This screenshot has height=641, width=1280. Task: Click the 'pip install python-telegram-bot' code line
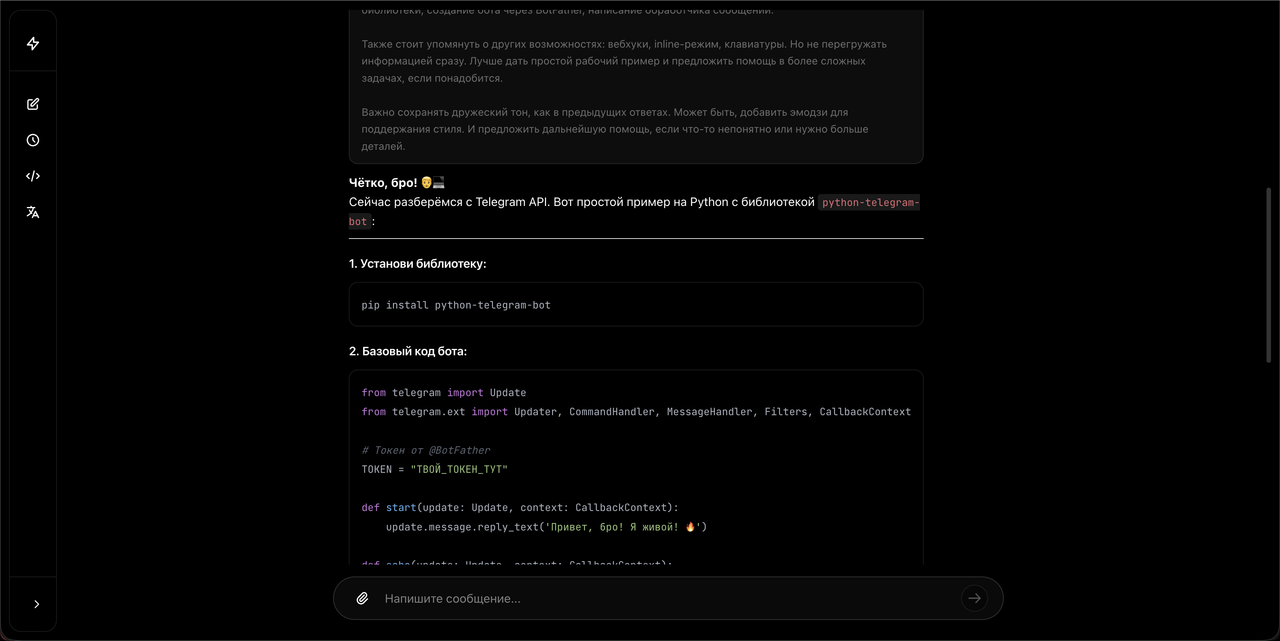point(456,305)
